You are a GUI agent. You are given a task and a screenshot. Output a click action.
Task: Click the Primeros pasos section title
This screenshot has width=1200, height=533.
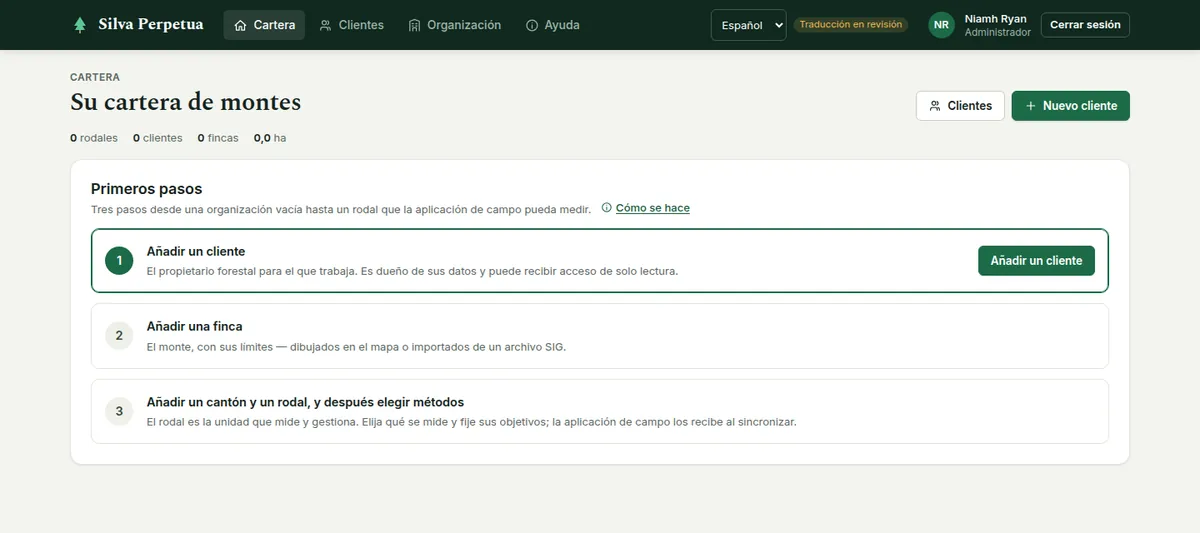[x=146, y=188]
